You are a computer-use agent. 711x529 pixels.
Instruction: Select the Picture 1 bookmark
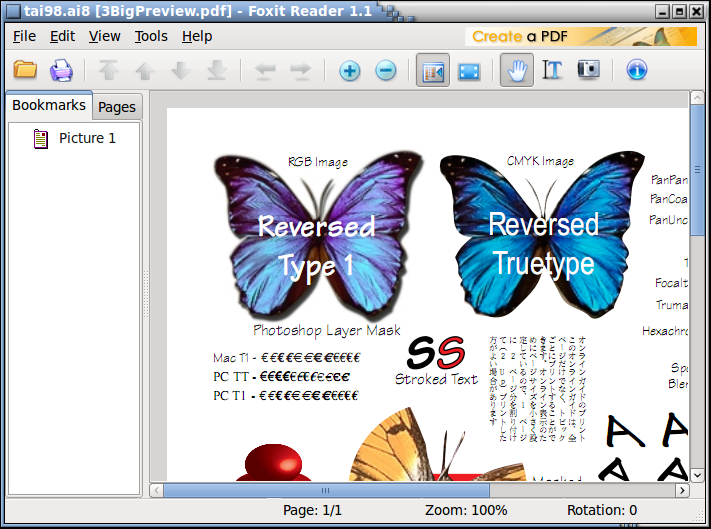tap(87, 138)
